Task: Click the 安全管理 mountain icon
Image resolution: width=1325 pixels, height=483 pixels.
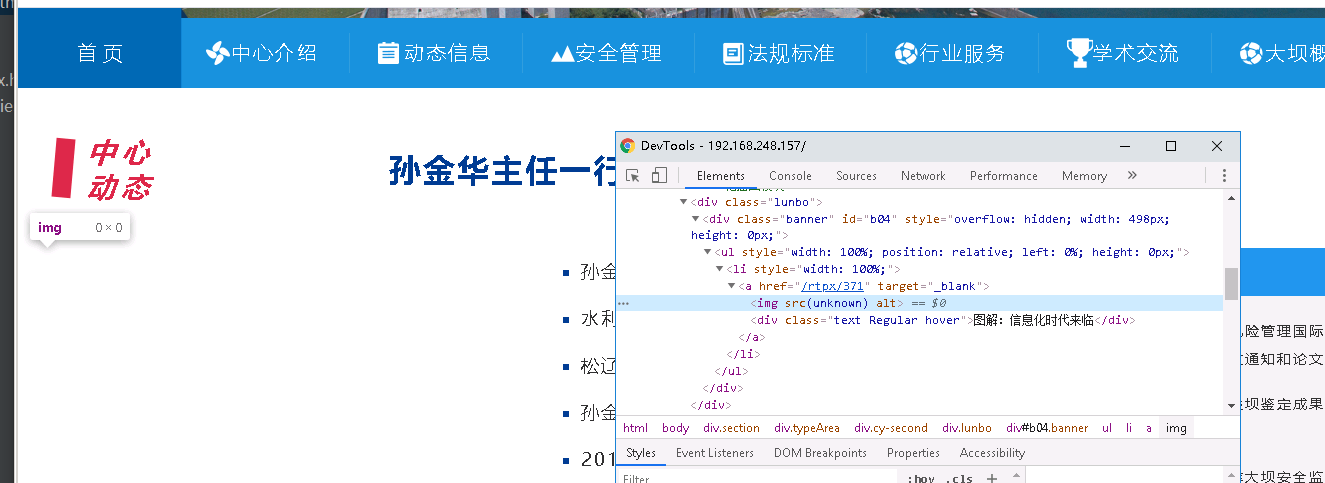Action: [561, 54]
